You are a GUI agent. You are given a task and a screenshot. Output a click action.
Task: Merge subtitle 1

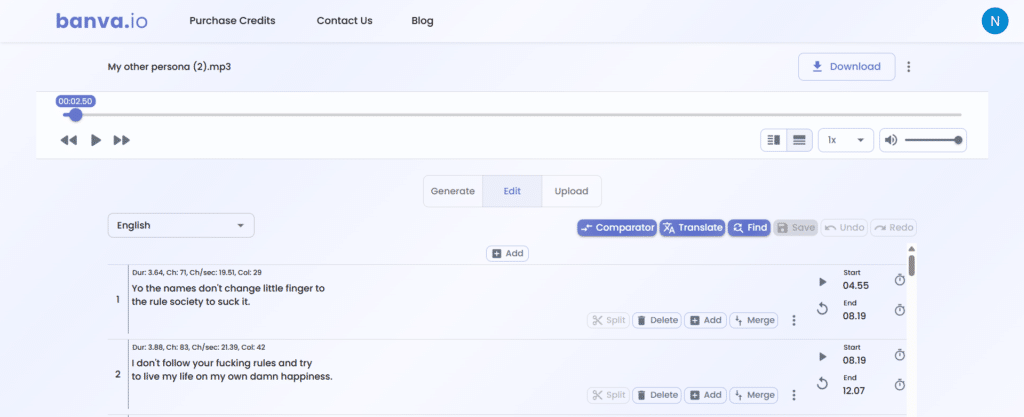coord(754,320)
